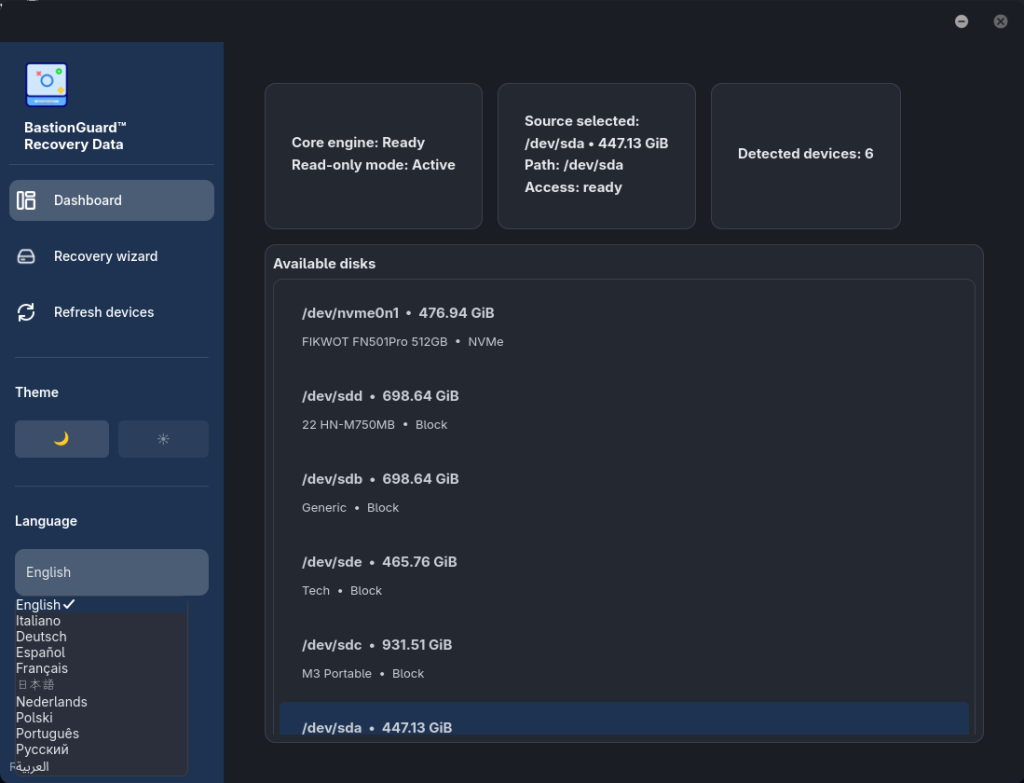Open the Language dropdown showing English
1024x783 pixels.
[x=112, y=572]
